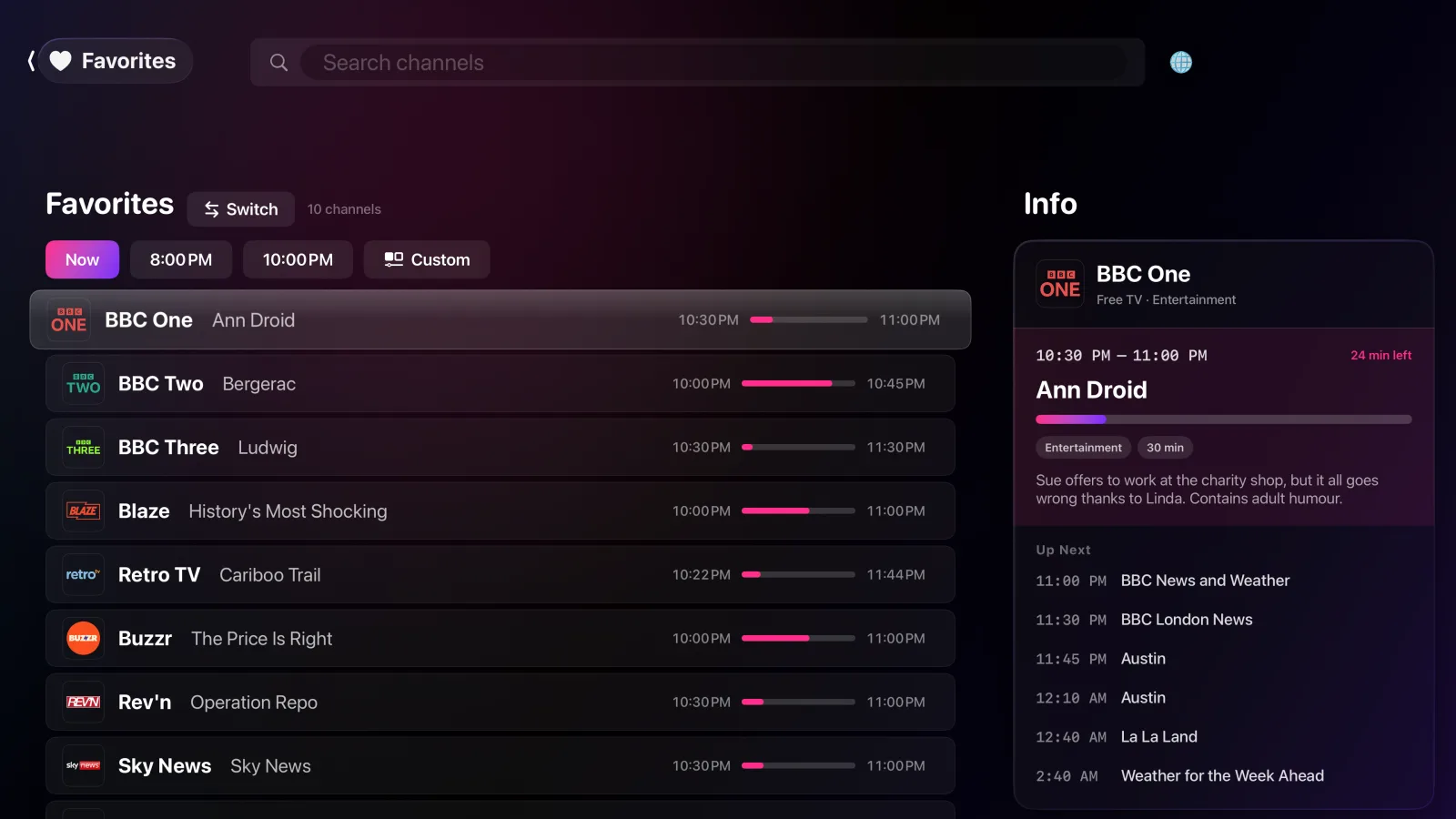Click the Rev'n channel logo
Image resolution: width=1456 pixels, height=819 pixels.
[x=84, y=703]
